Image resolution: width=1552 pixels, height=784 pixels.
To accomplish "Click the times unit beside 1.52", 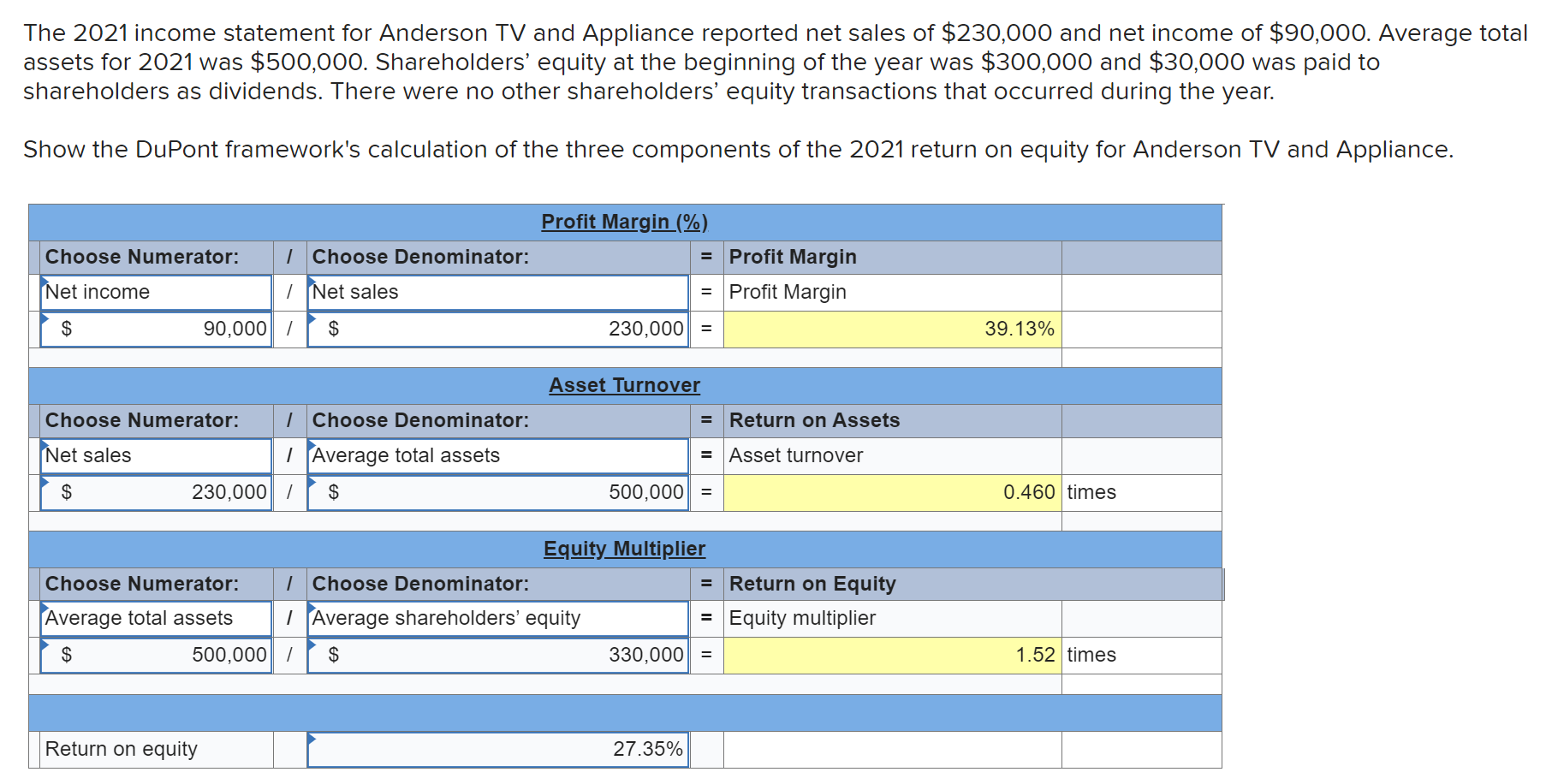I will (1091, 655).
